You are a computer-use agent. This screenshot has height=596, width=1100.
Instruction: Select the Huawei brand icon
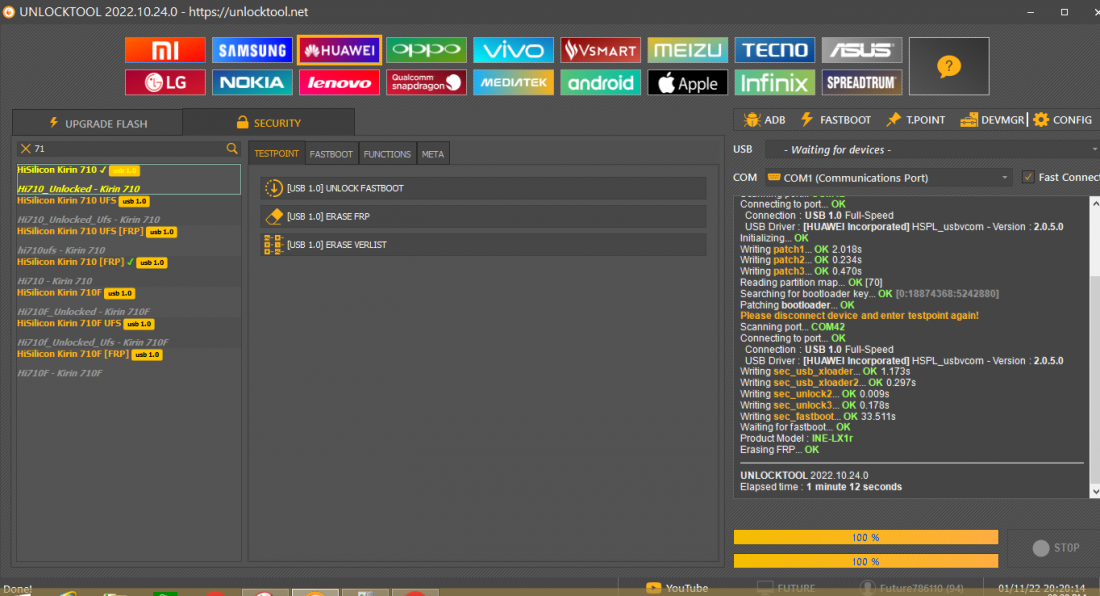339,50
